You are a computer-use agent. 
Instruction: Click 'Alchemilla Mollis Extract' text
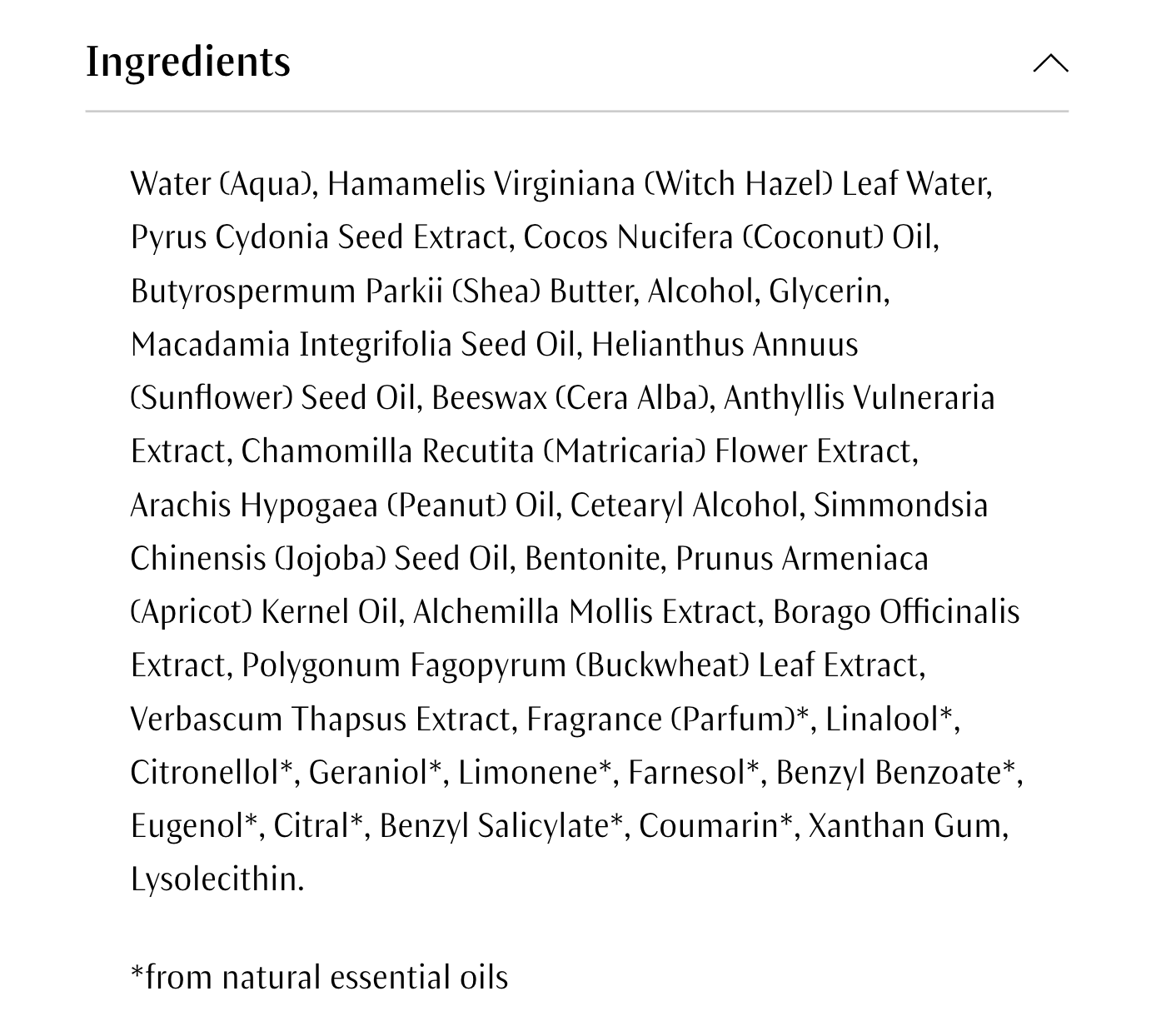(x=586, y=612)
